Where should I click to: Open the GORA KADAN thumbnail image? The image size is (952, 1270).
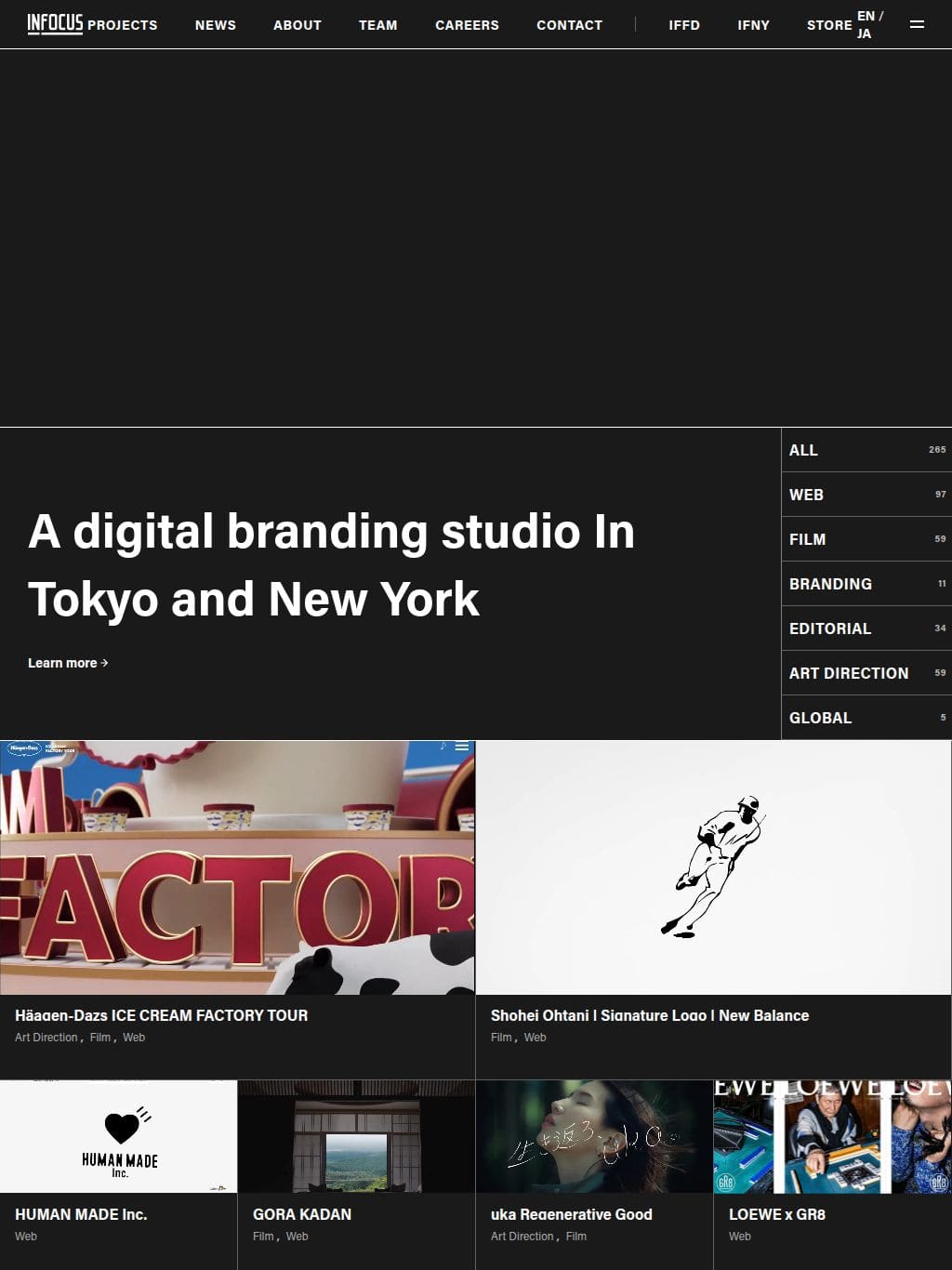(x=356, y=1136)
